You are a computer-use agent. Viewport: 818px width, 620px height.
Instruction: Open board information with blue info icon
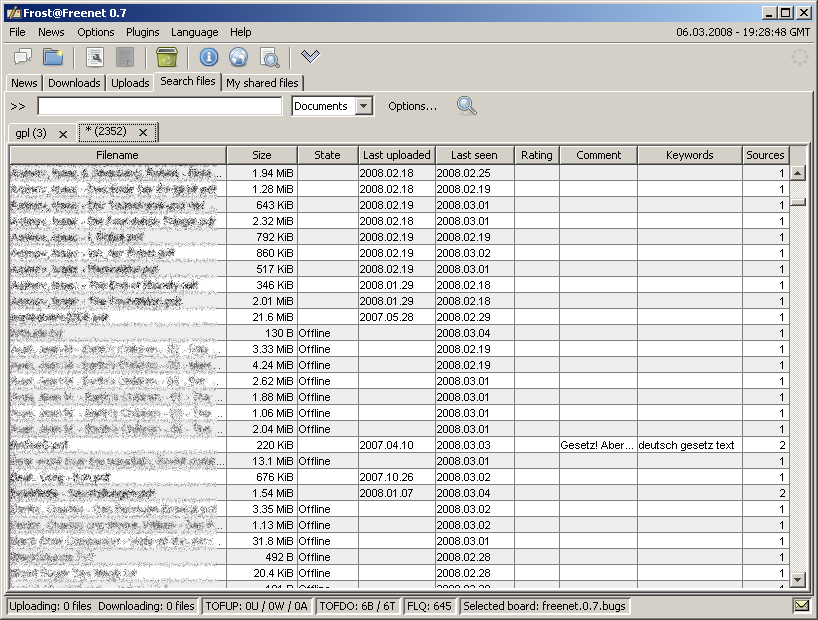pos(209,57)
